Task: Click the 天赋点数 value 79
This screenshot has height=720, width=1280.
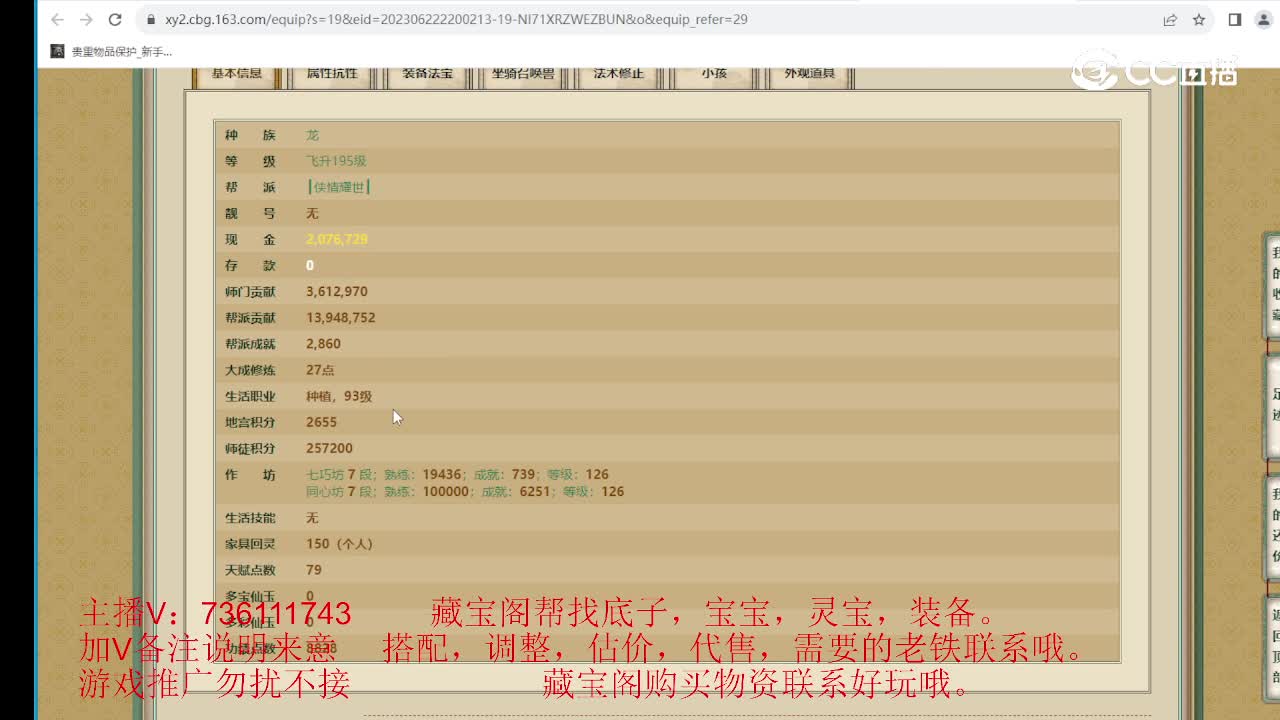Action: pyautogui.click(x=314, y=570)
